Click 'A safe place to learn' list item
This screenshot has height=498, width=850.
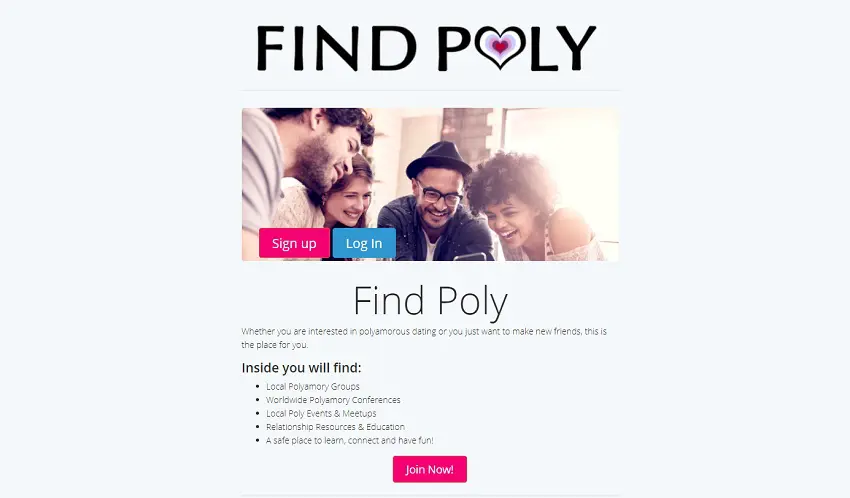350,441
